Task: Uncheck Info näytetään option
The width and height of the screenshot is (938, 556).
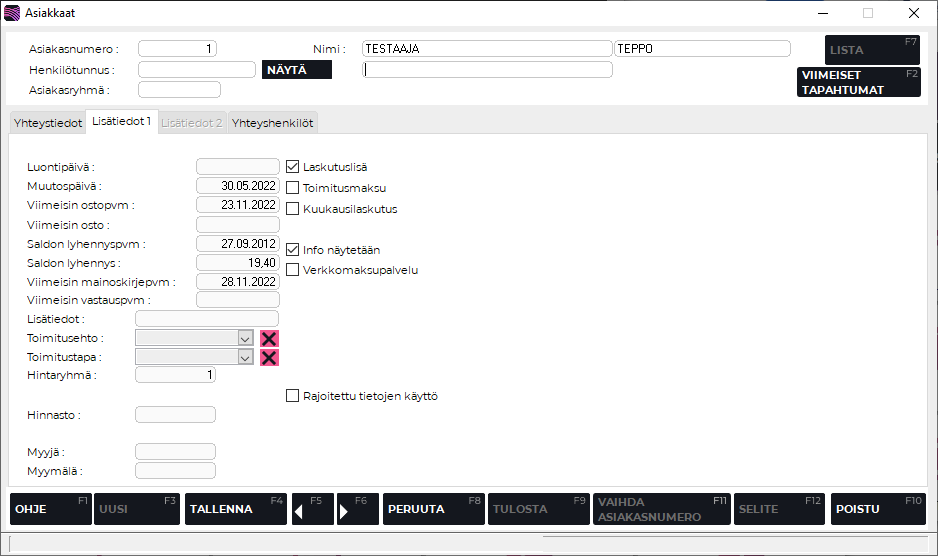Action: [x=293, y=249]
